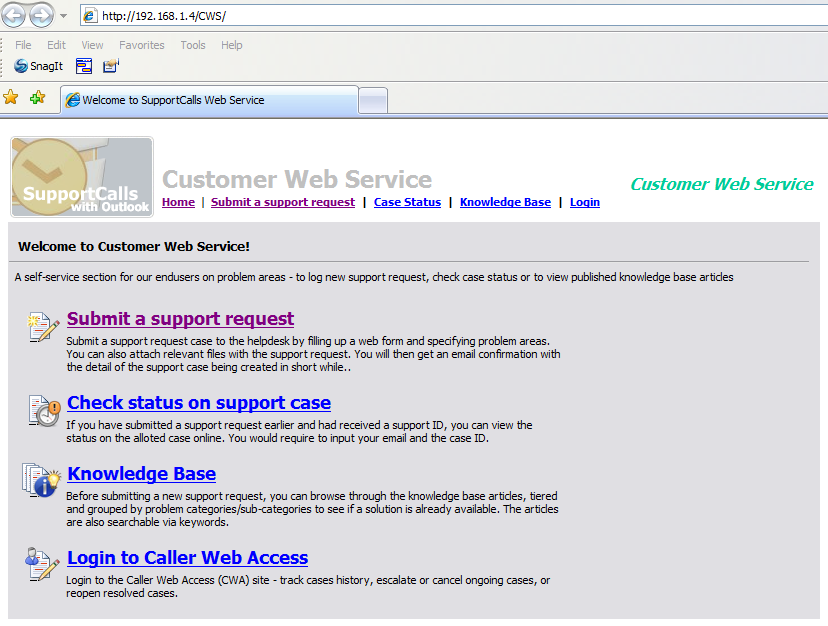The height and width of the screenshot is (626, 828).
Task: Open the Case Status navigation link
Action: pos(407,202)
